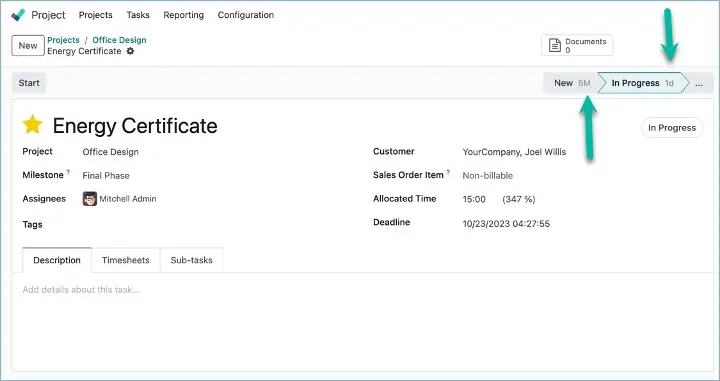Click the (347 %) progress text
Viewport: 720px width, 381px height.
pyautogui.click(x=519, y=199)
